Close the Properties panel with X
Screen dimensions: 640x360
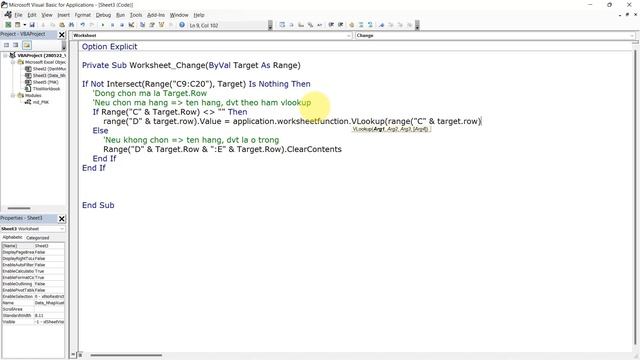pyautogui.click(x=62, y=219)
